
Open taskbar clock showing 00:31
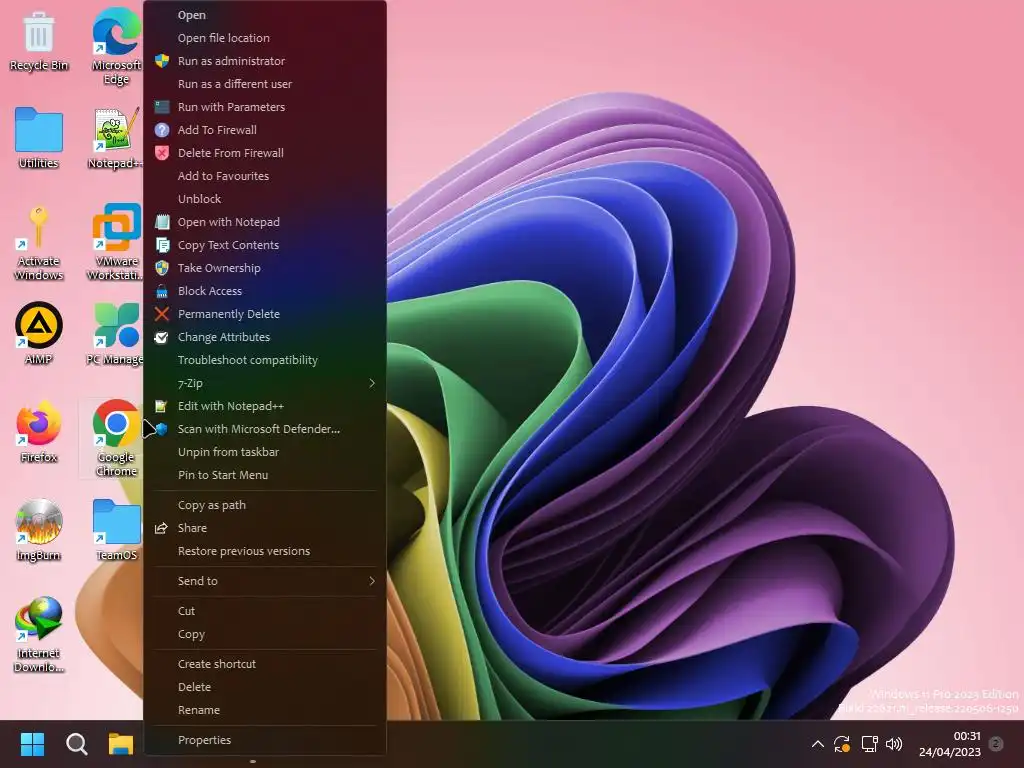pyautogui.click(x=950, y=744)
